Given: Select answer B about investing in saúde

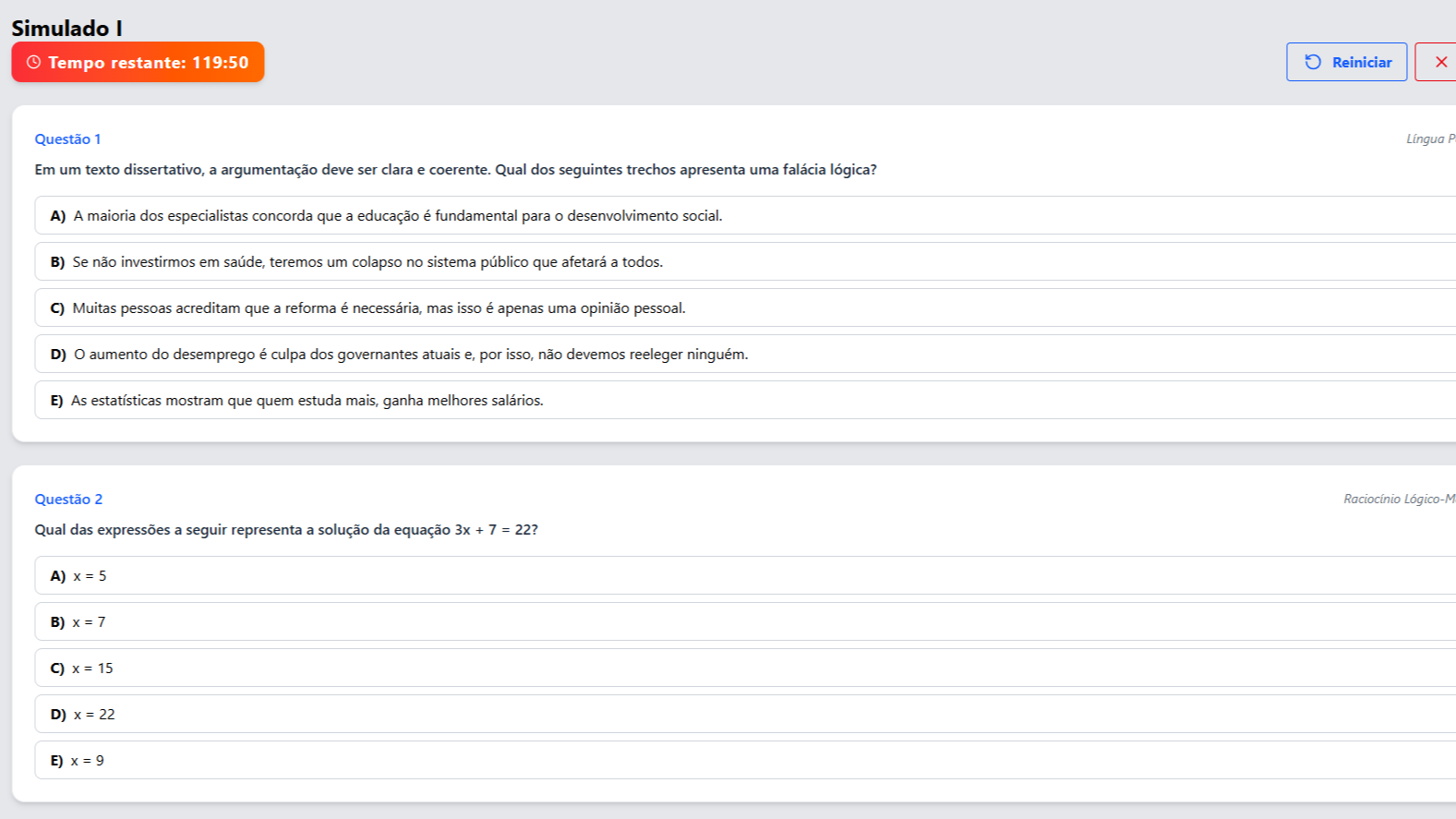Looking at the screenshot, I should click(x=367, y=262).
